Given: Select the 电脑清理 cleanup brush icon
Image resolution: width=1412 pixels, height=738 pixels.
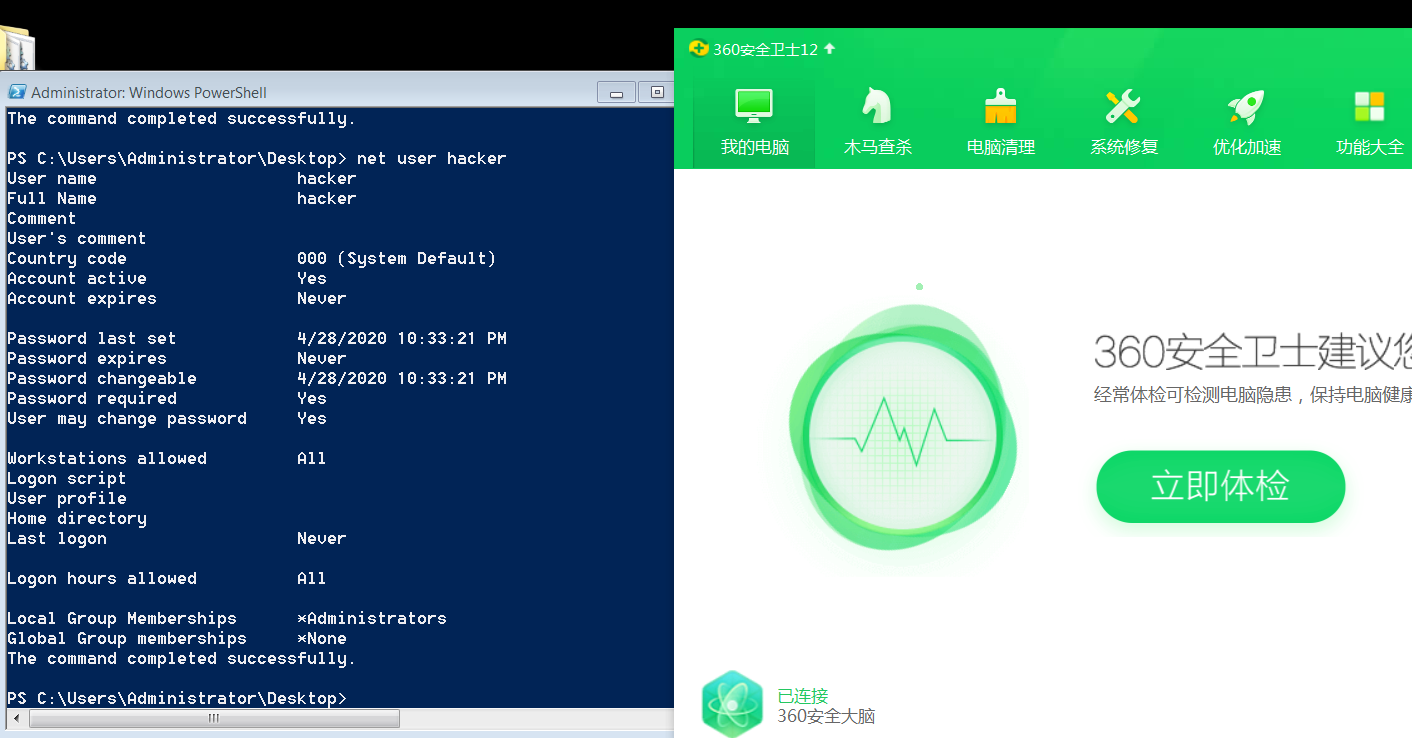Looking at the screenshot, I should tap(1000, 106).
